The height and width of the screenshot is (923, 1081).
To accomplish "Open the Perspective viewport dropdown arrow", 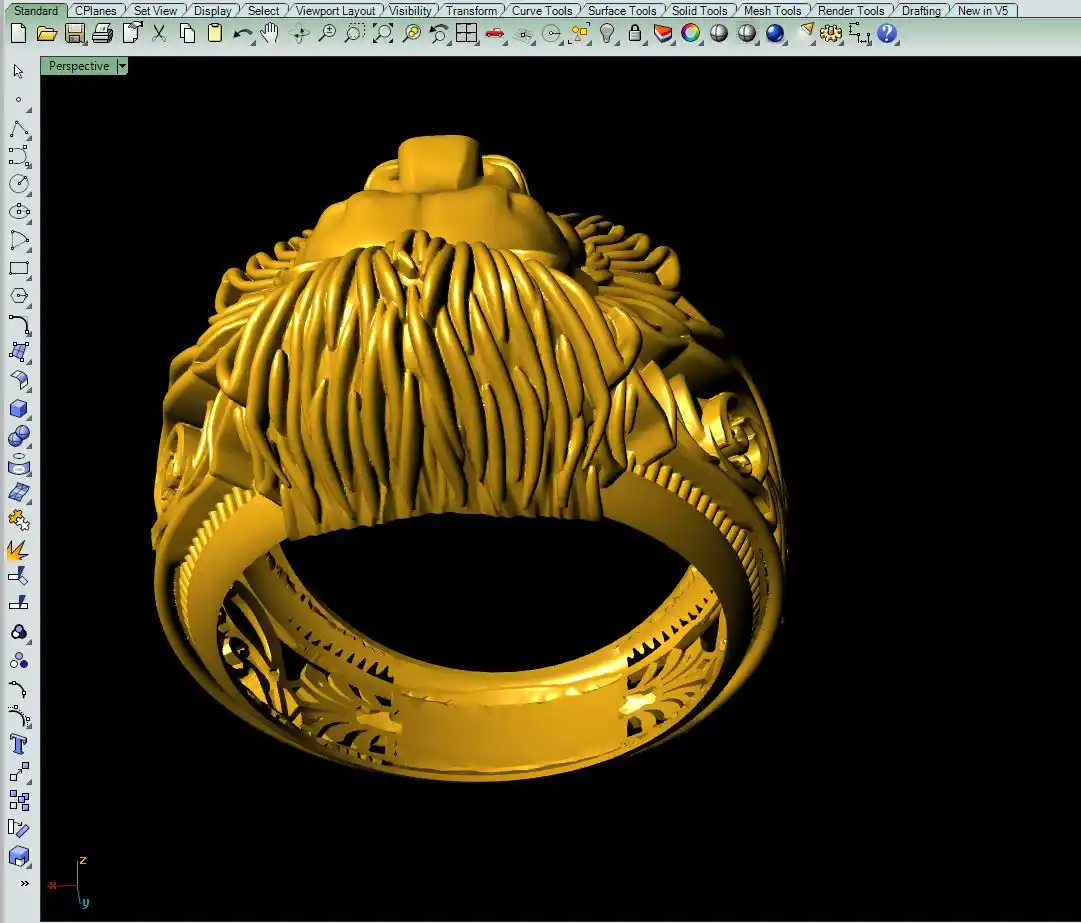I will point(122,66).
